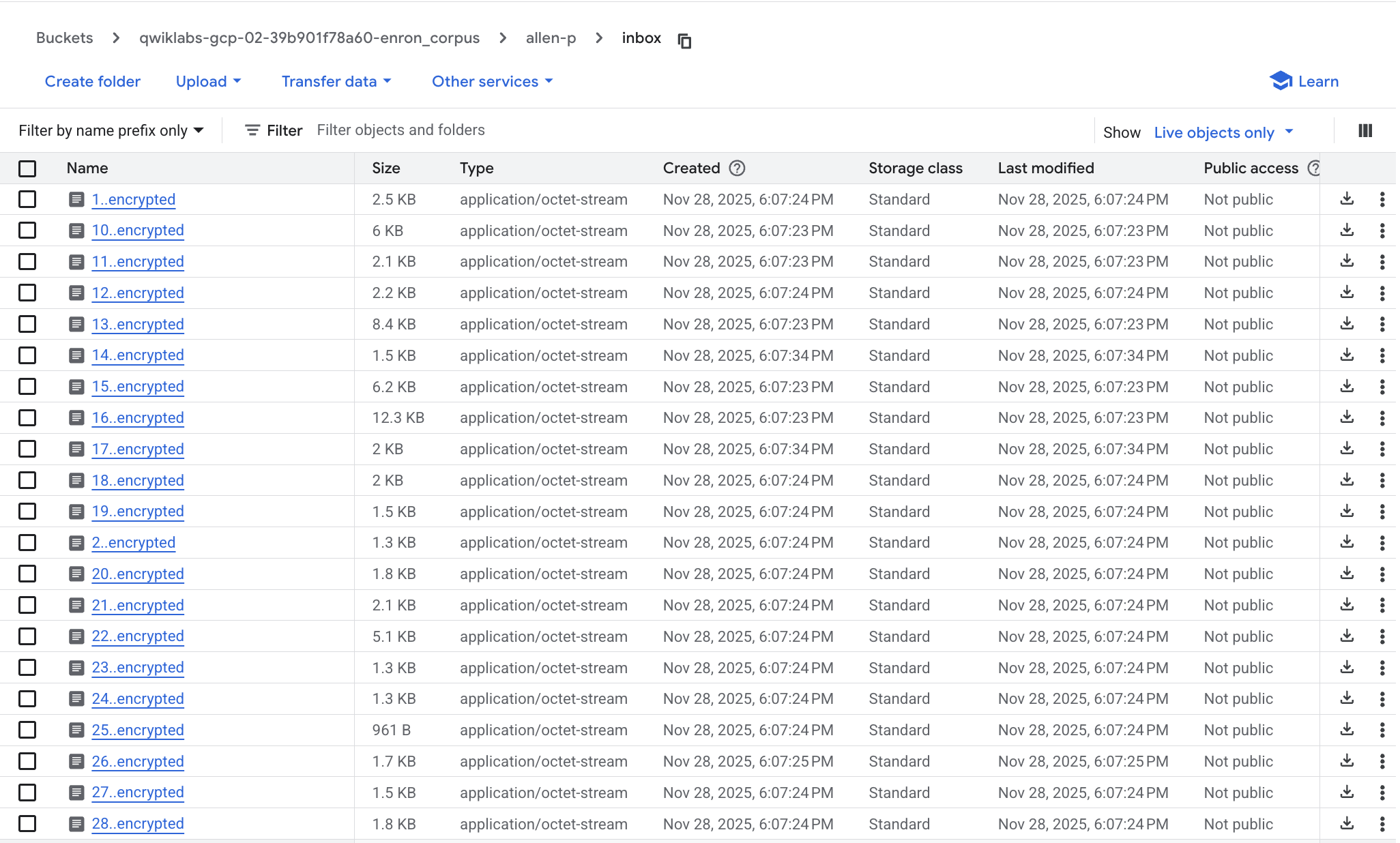Screen dimensions: 1400x843
Task: Click the Public access help icon
Action: click(x=1313, y=168)
